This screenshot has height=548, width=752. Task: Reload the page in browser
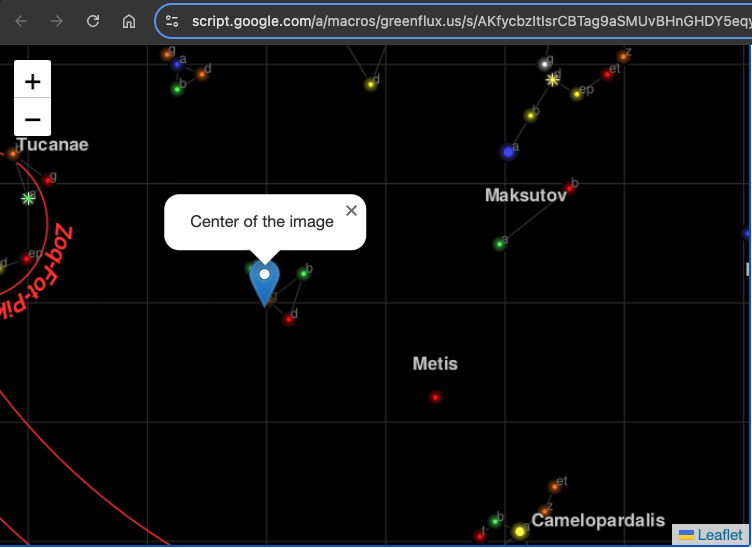[93, 21]
